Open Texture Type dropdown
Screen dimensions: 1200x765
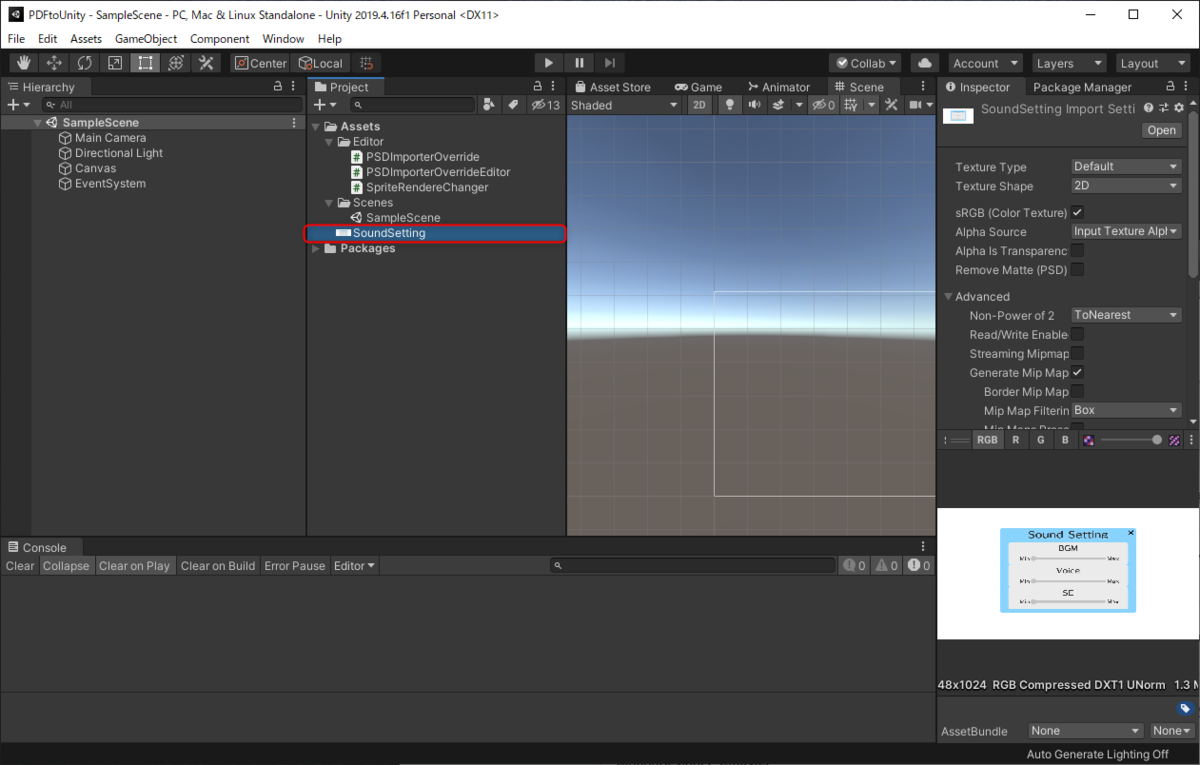(1126, 167)
